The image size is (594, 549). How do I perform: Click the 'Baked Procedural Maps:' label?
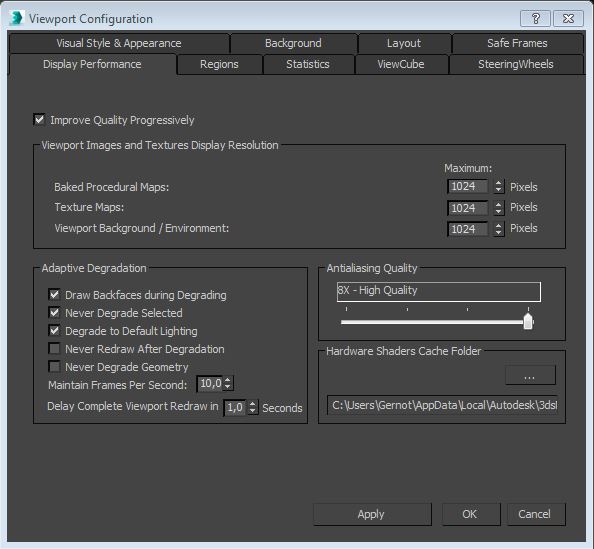[111, 187]
